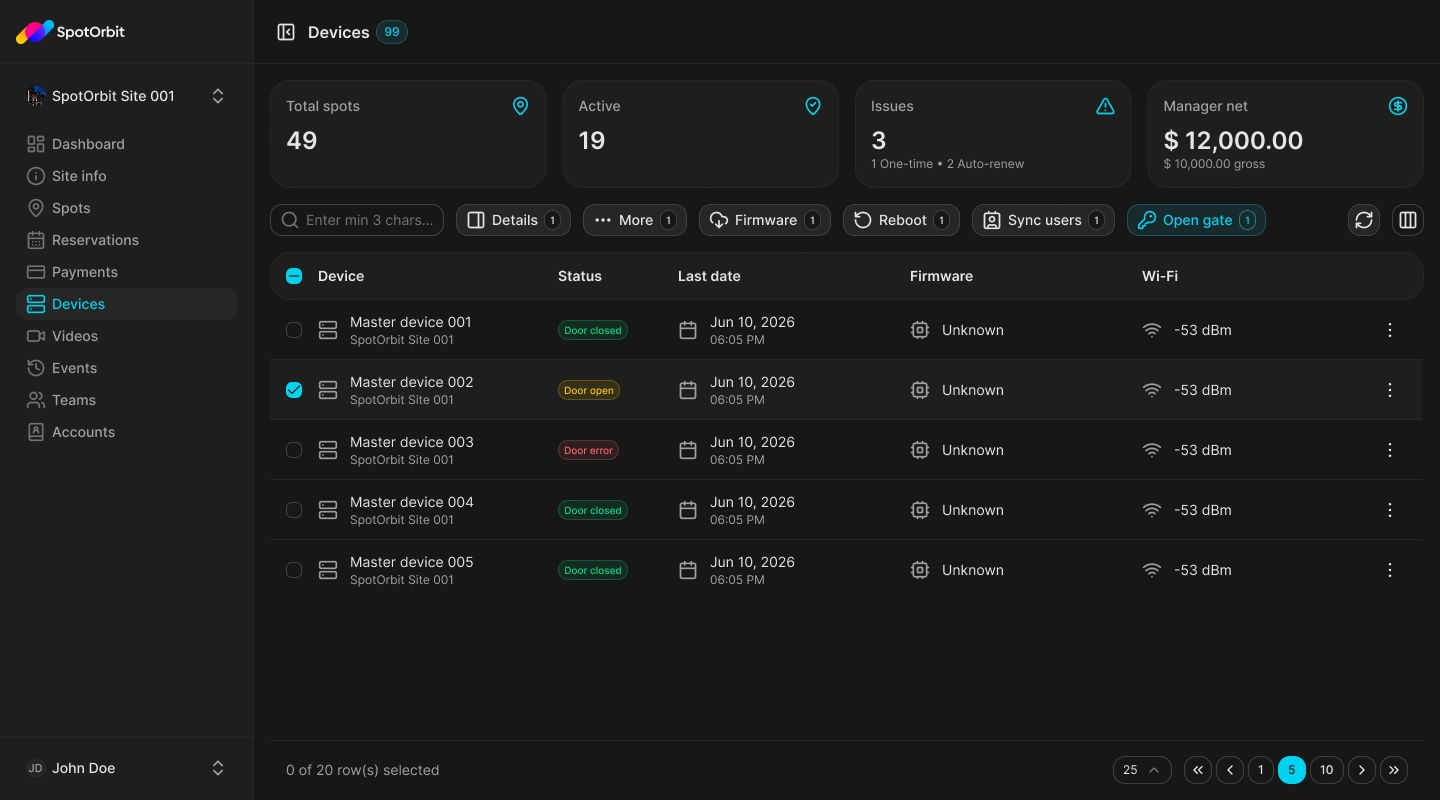Expand the SpotOrbit Site 001 site switcher
1440x800 pixels.
point(127,96)
